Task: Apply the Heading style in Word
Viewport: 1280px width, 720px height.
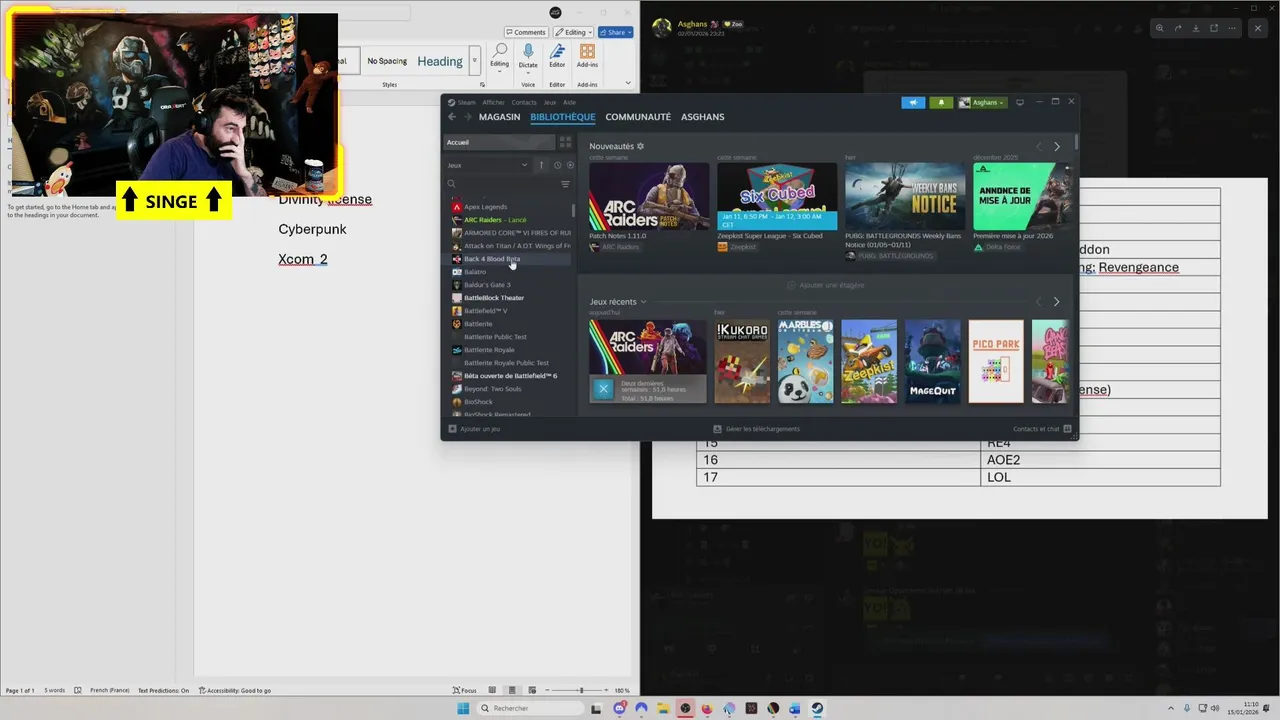Action: 440,61
